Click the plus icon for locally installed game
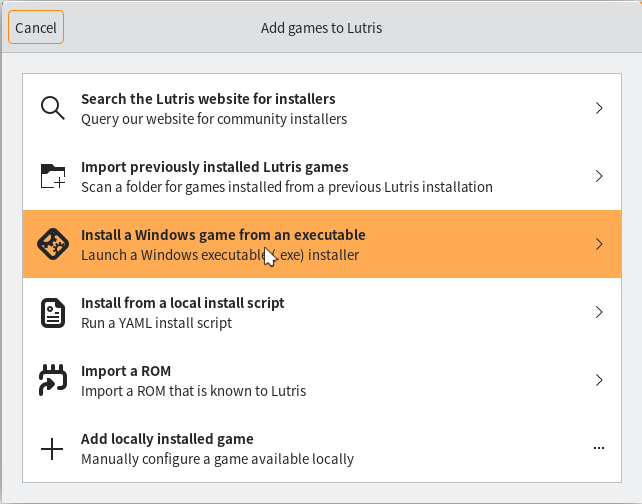The image size is (642, 504). click(52, 449)
